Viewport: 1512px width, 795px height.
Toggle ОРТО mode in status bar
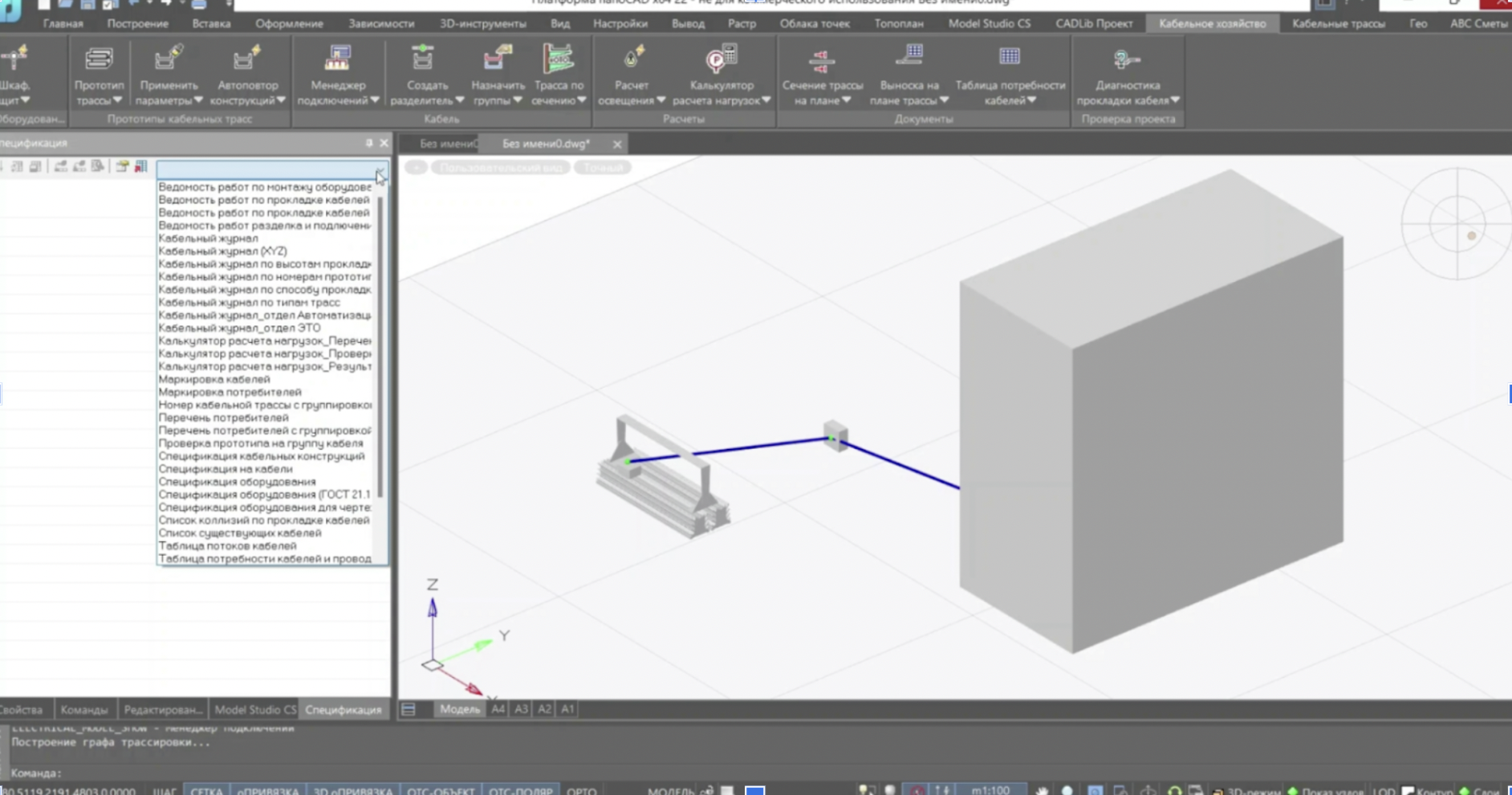click(581, 791)
